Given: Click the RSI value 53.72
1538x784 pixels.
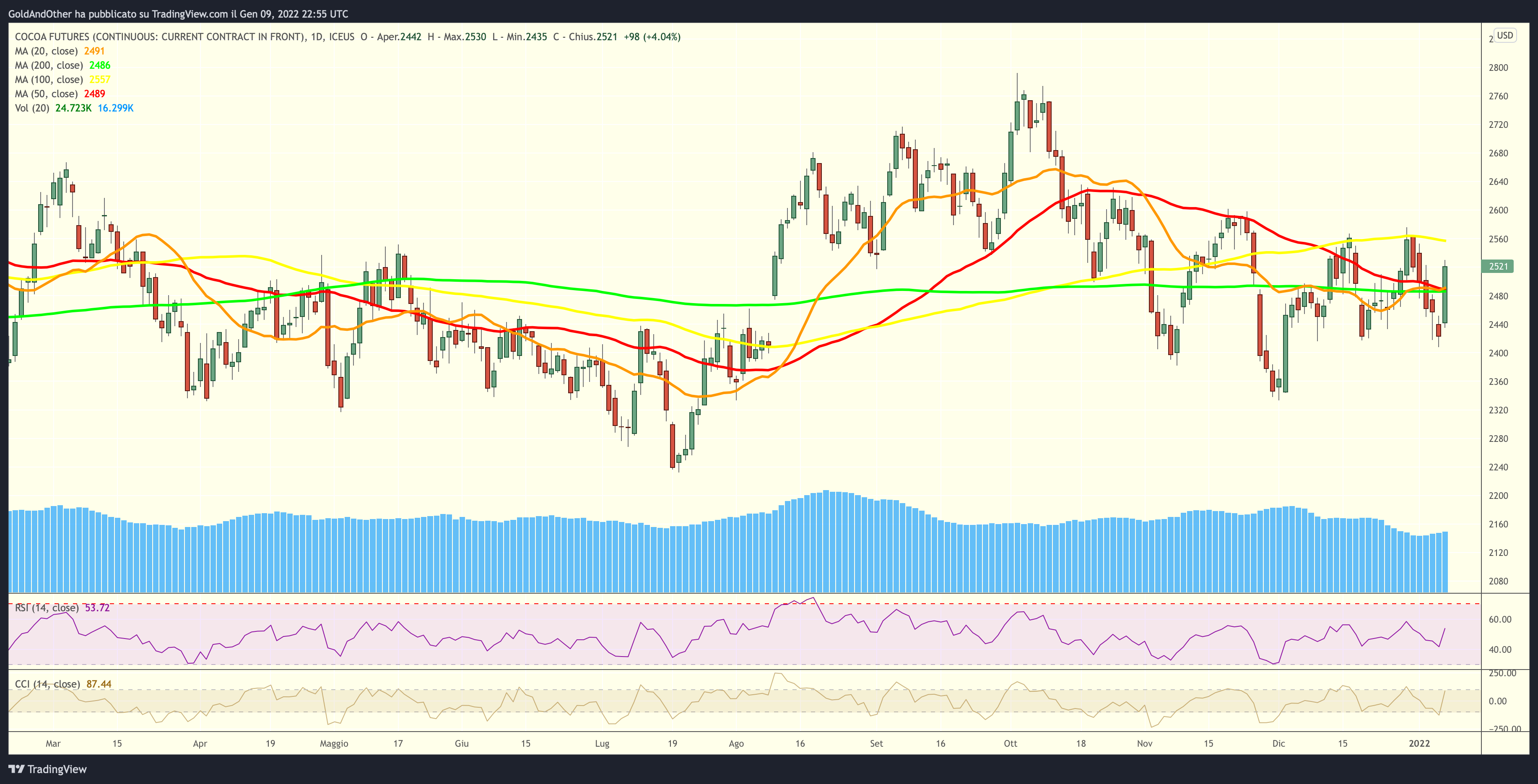Looking at the screenshot, I should [x=97, y=608].
